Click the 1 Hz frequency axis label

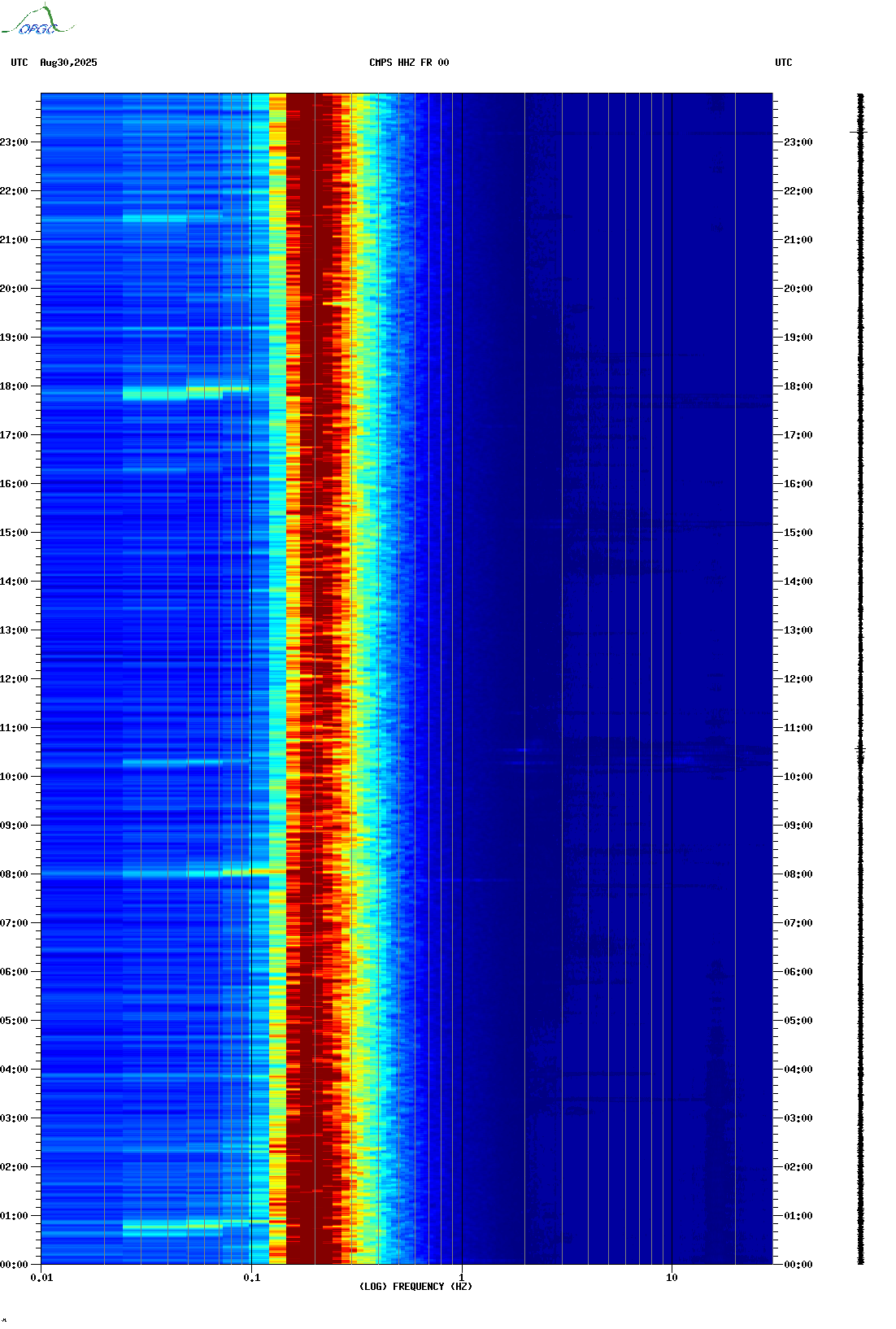tap(462, 1278)
